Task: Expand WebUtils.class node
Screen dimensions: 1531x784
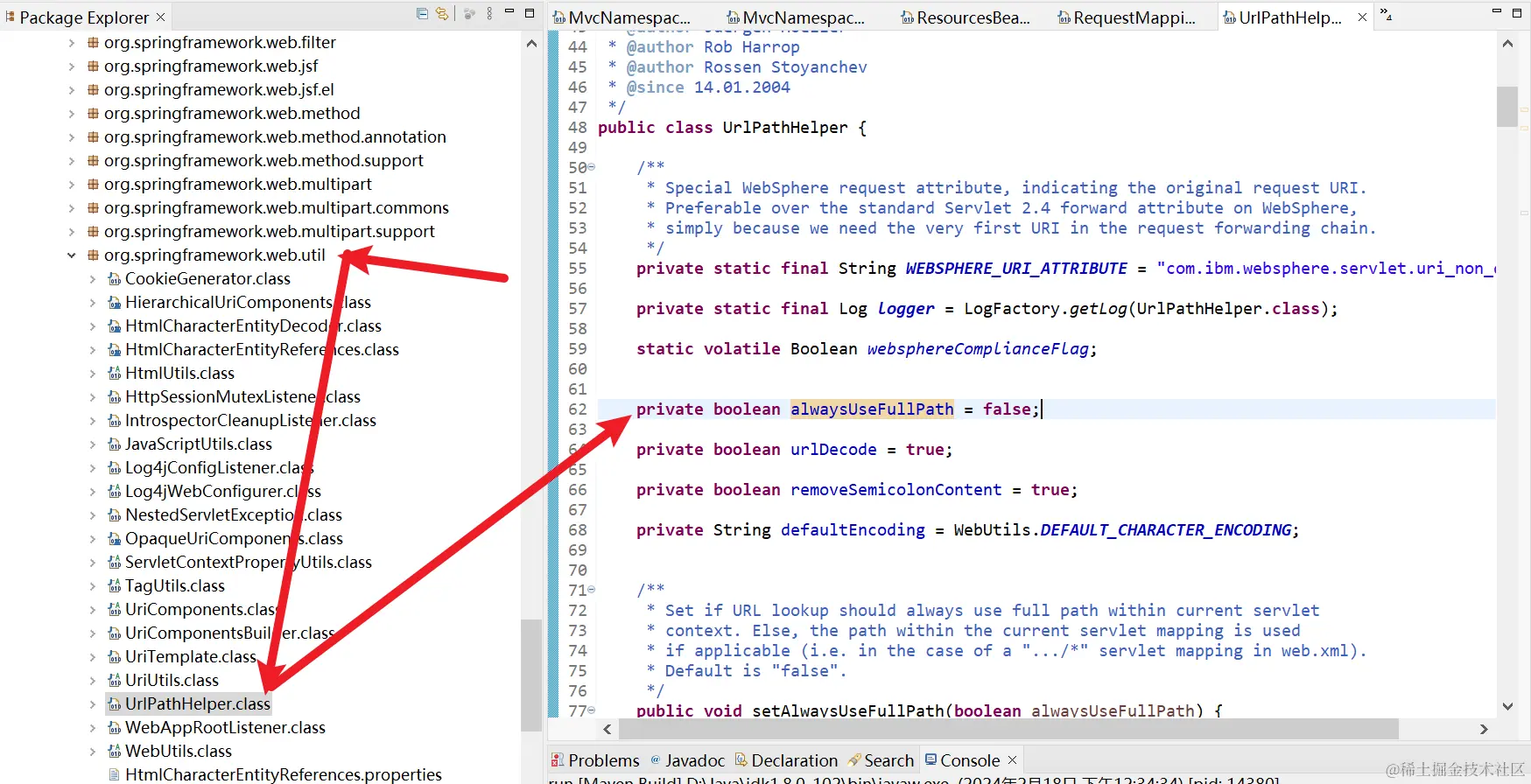Action: coord(93,752)
